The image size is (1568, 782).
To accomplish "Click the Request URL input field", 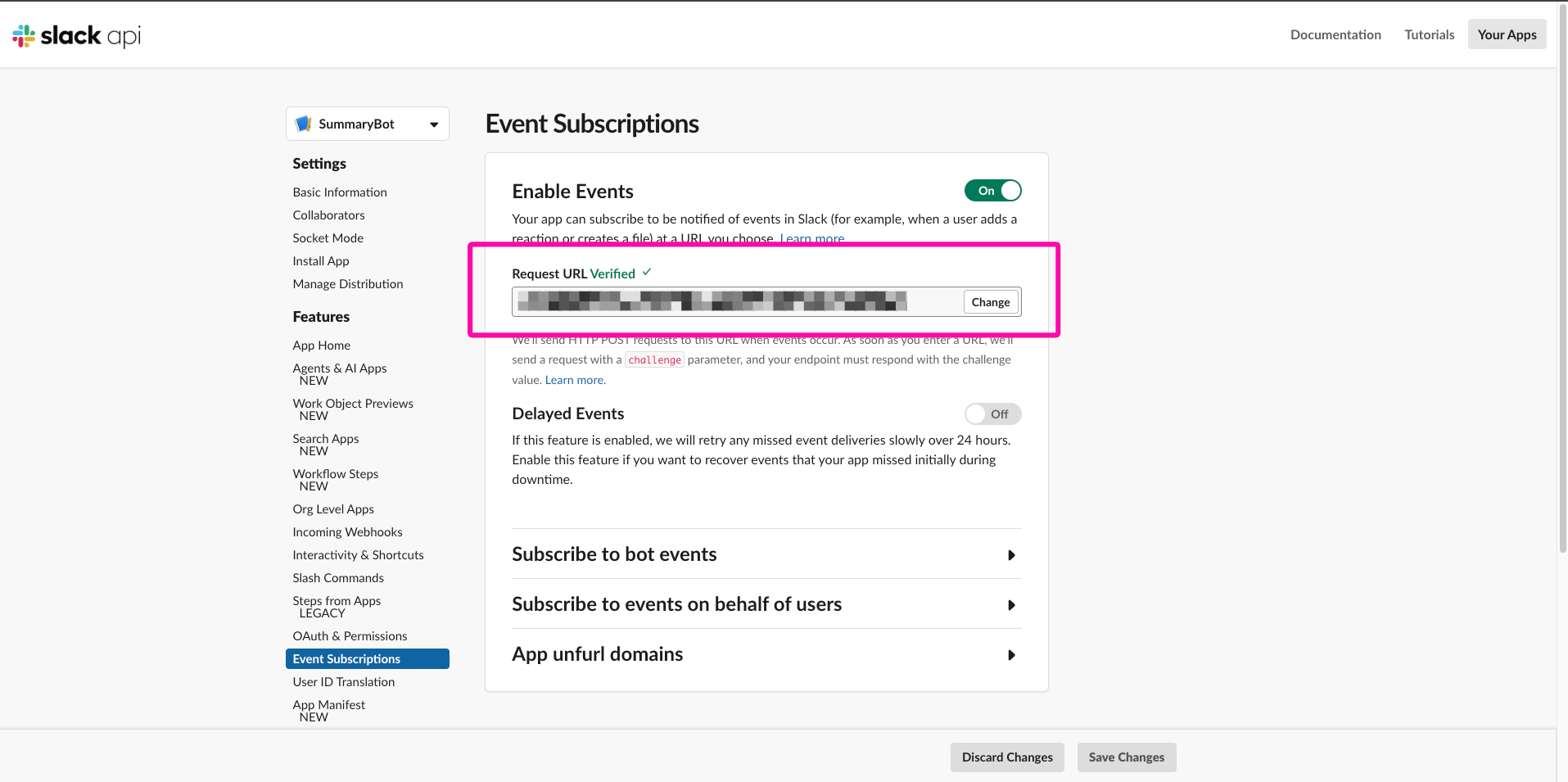I will (737, 302).
